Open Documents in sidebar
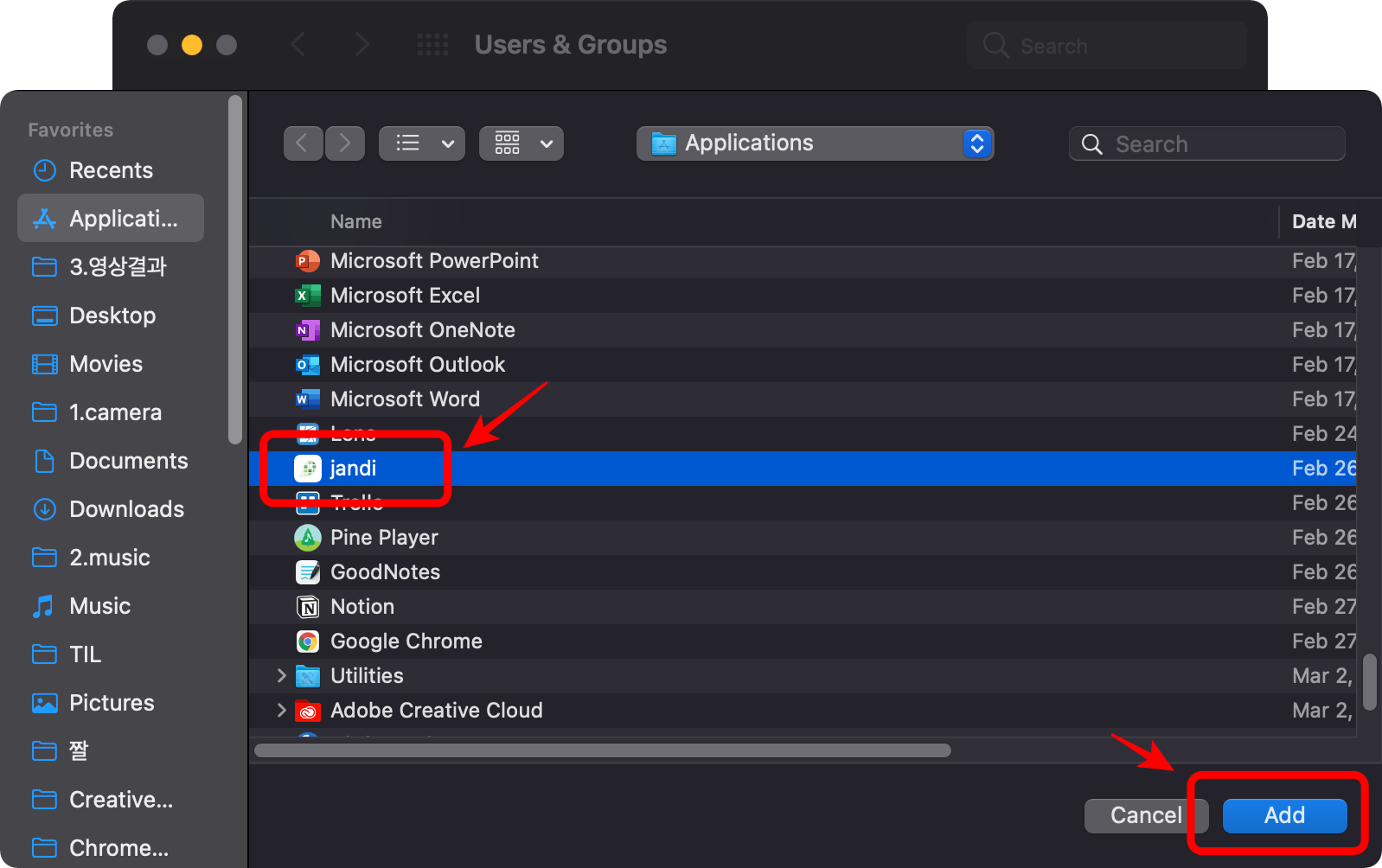 point(111,461)
